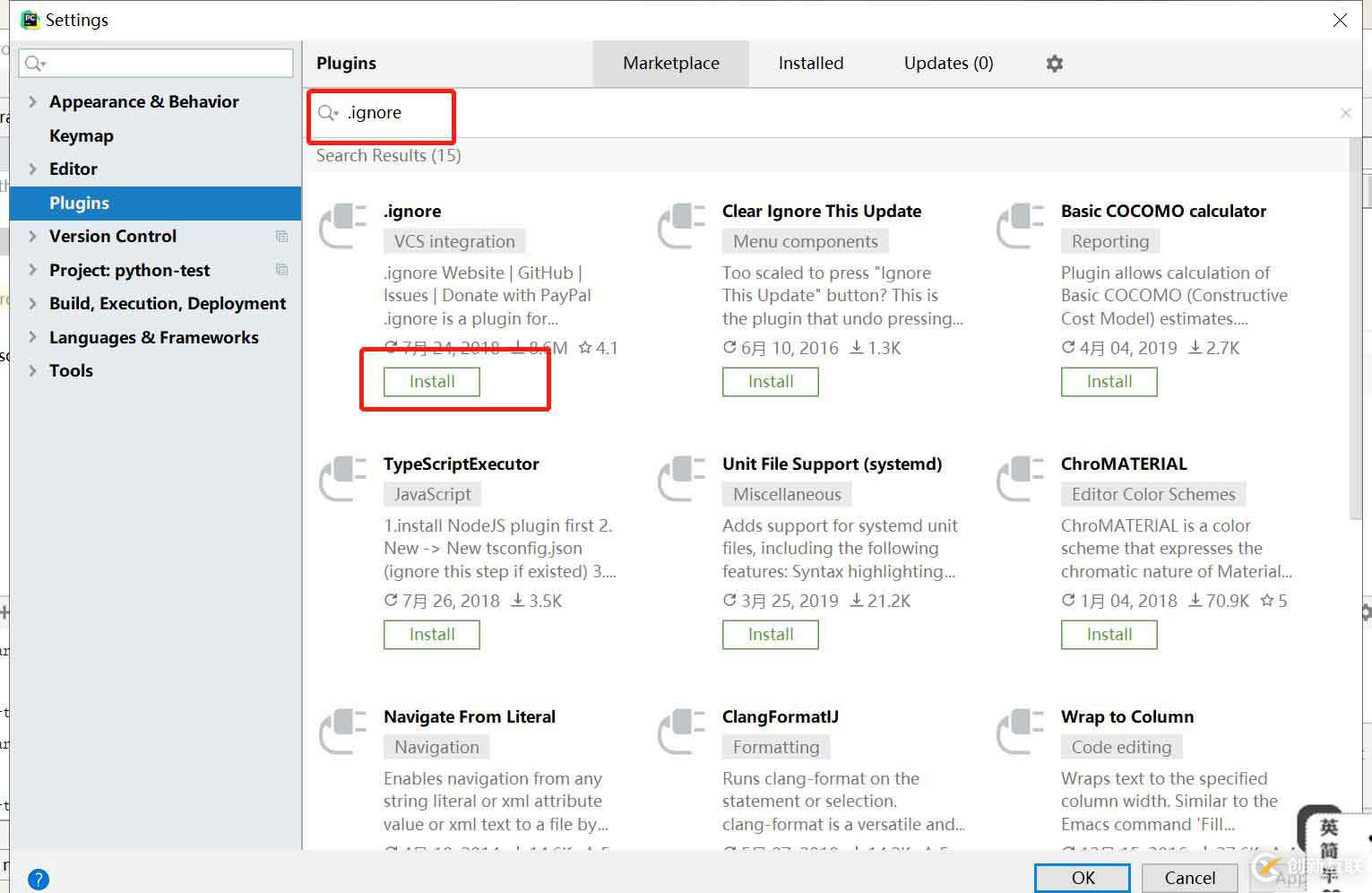Viewport: 1372px width, 893px height.
Task: Click the Code editing category tag
Action: tap(1121, 747)
